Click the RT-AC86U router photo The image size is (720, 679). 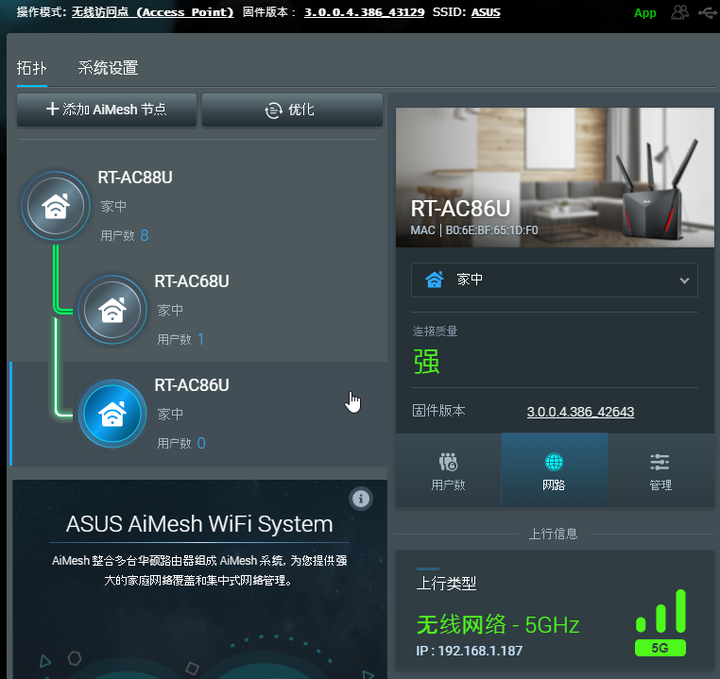[x=555, y=177]
